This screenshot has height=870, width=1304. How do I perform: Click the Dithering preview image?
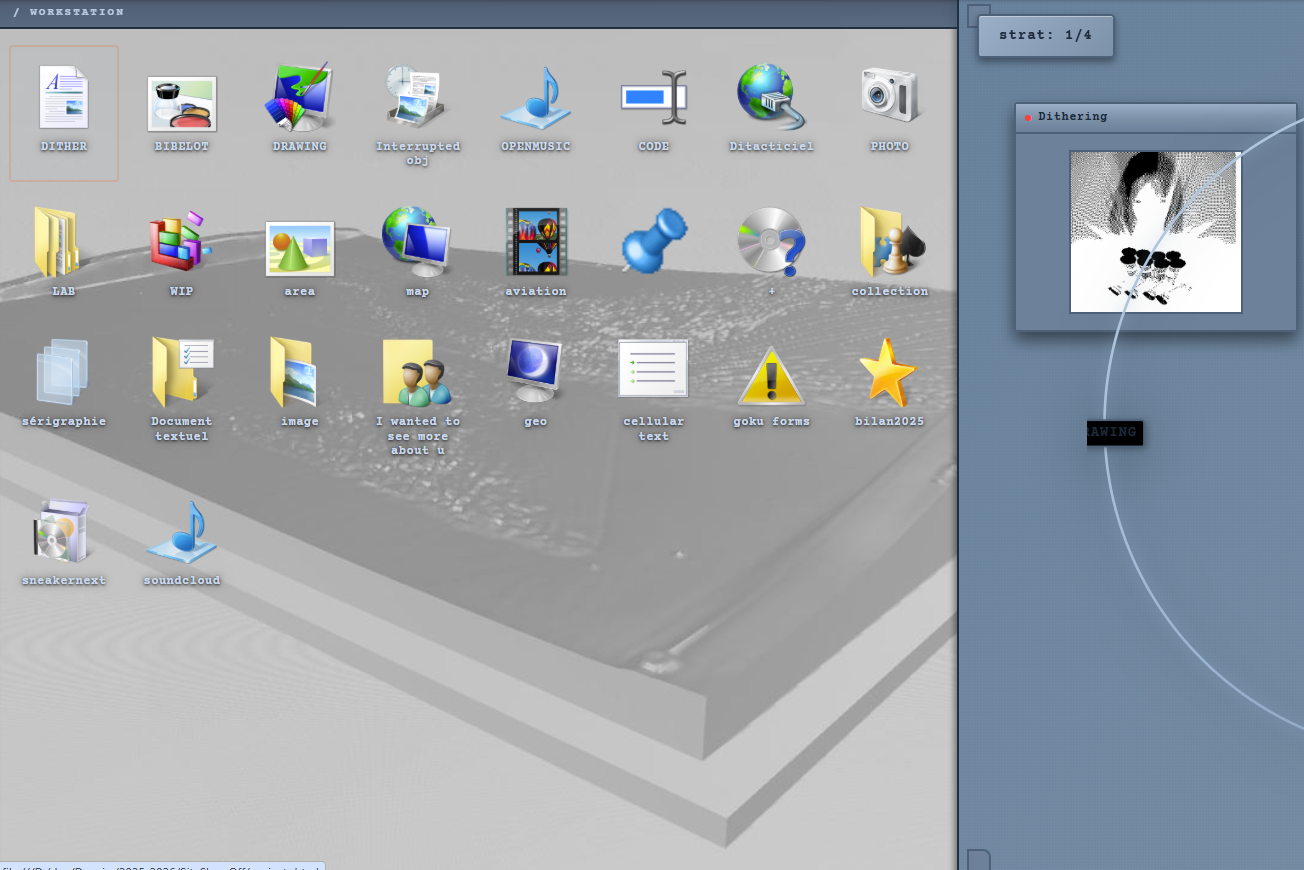(x=1156, y=232)
